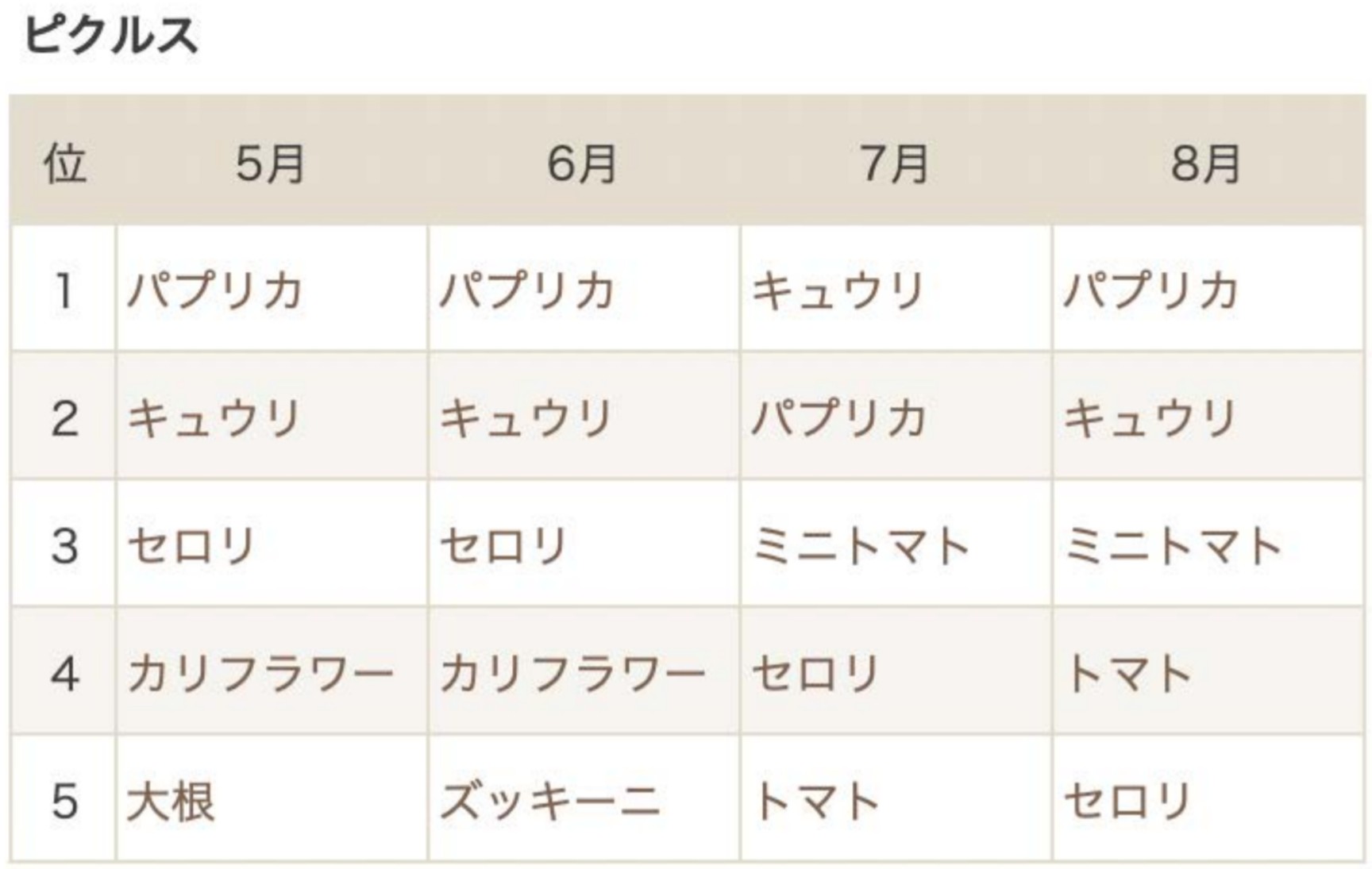
Task: Click rank 5 トマト under 7月
Action: (816, 802)
